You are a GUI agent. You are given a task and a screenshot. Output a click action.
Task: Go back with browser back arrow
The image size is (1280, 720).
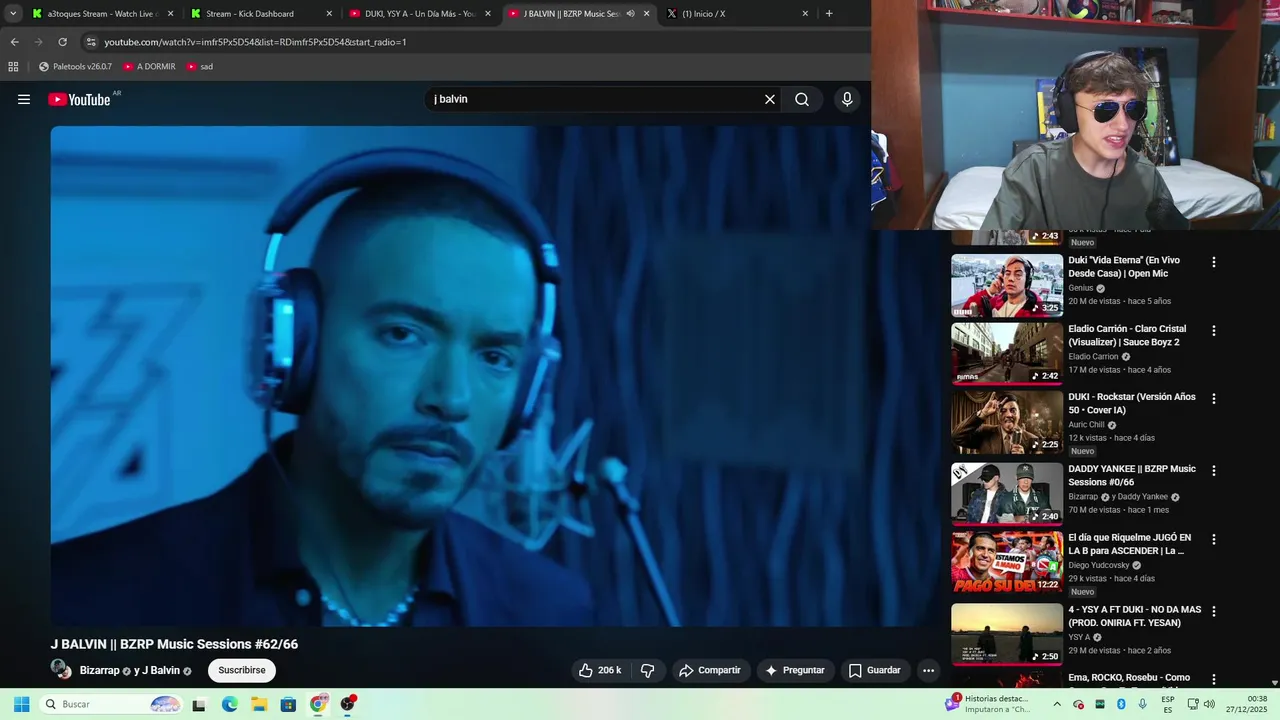point(14,42)
